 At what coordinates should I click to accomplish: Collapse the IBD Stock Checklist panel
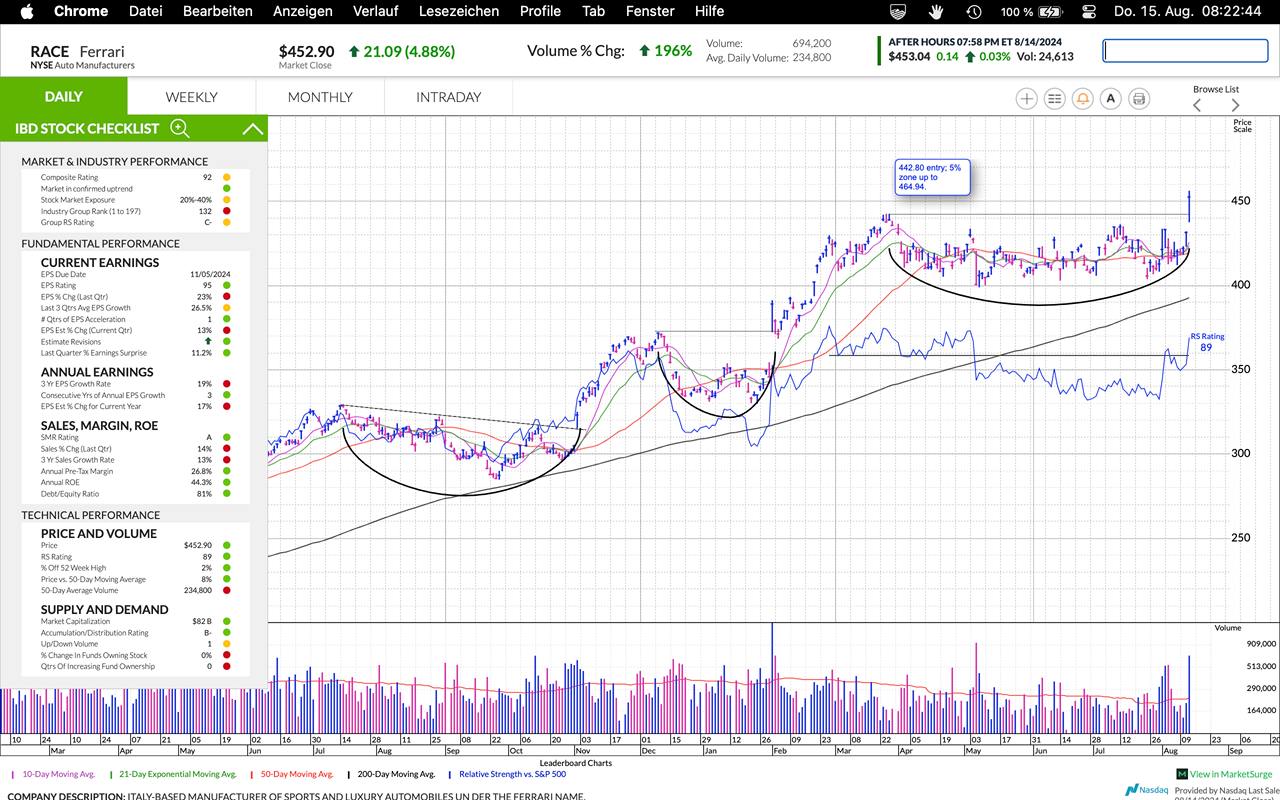[253, 128]
